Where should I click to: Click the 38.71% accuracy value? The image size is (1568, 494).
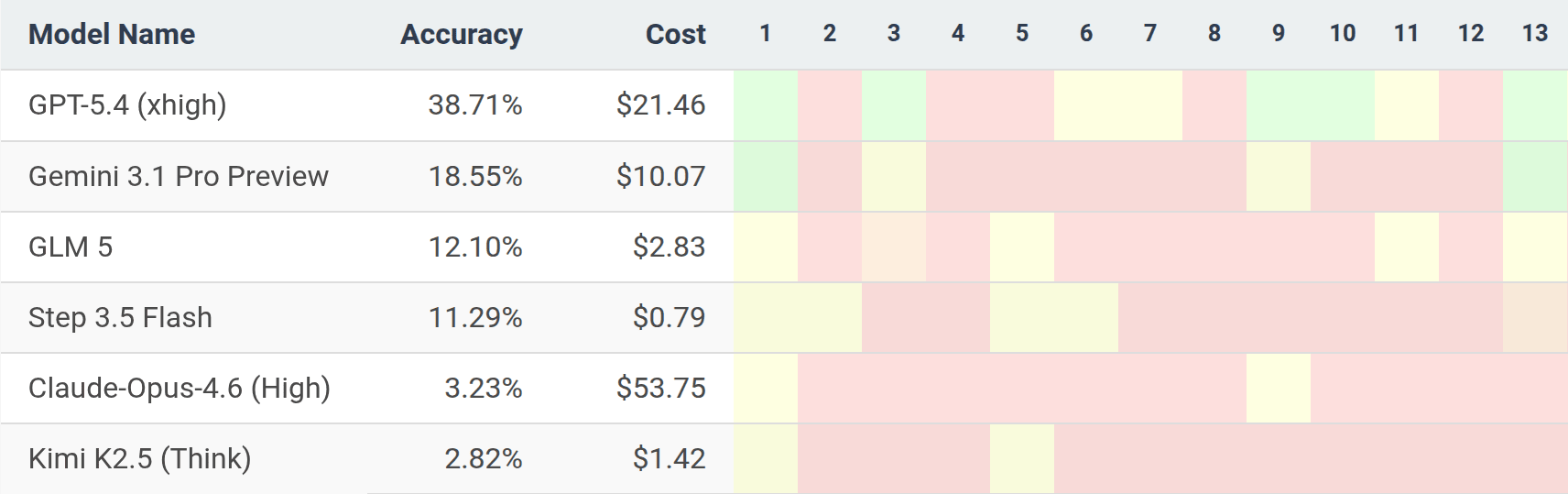[x=475, y=104]
